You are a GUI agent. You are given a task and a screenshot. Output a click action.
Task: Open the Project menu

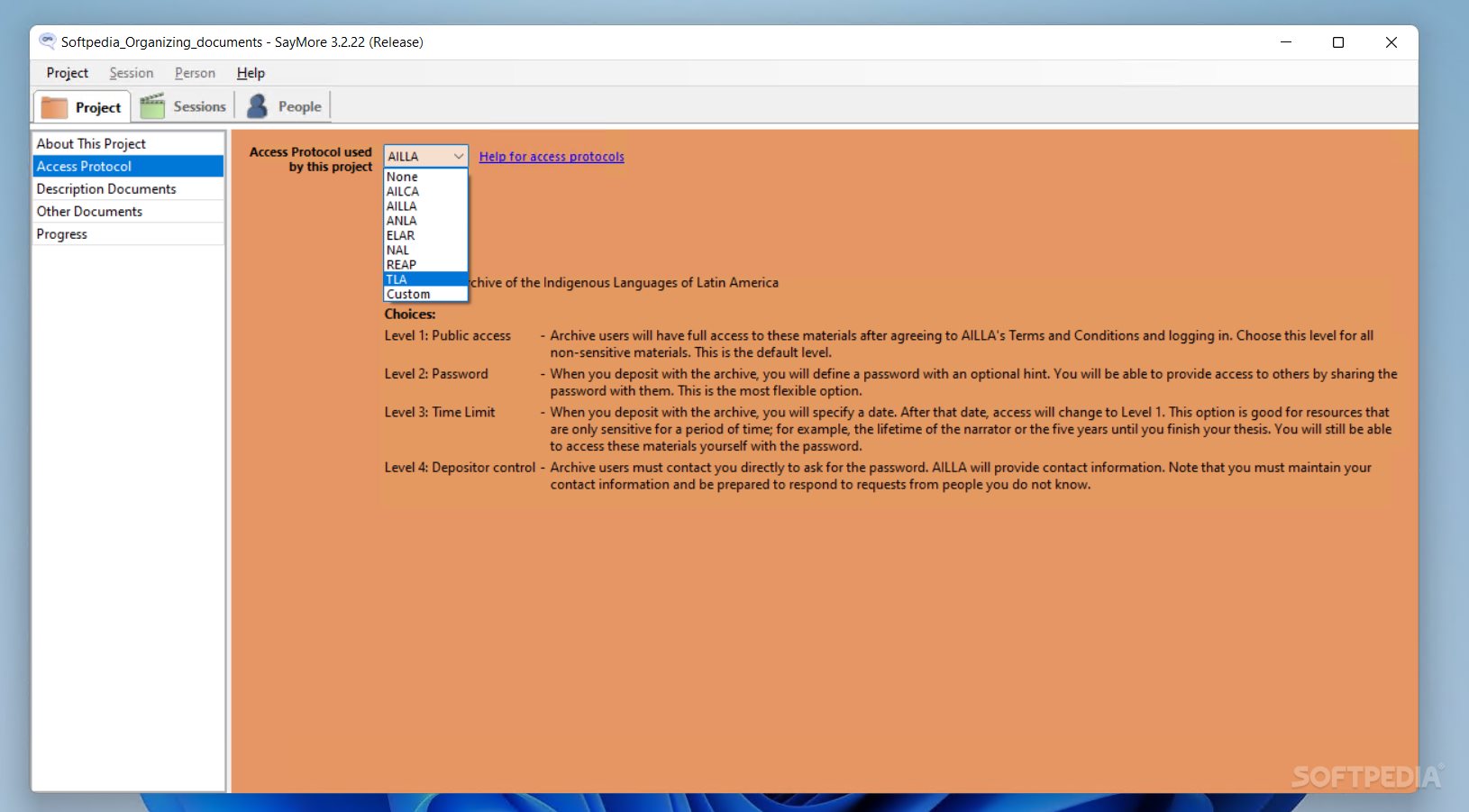pyautogui.click(x=68, y=73)
